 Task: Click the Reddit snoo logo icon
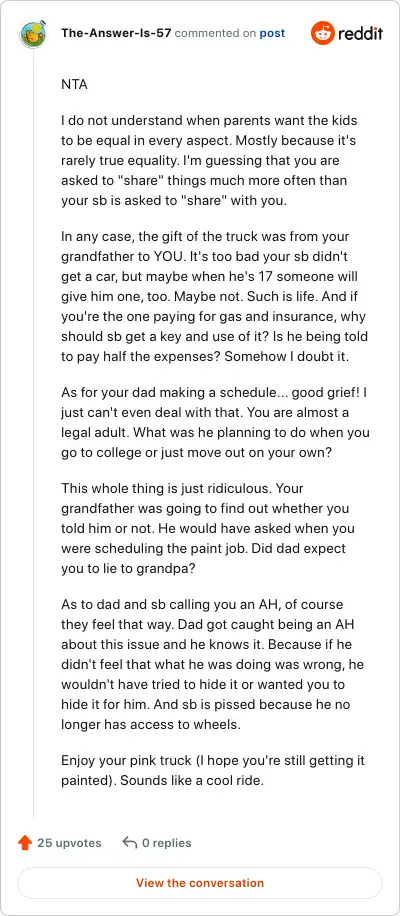tap(321, 33)
